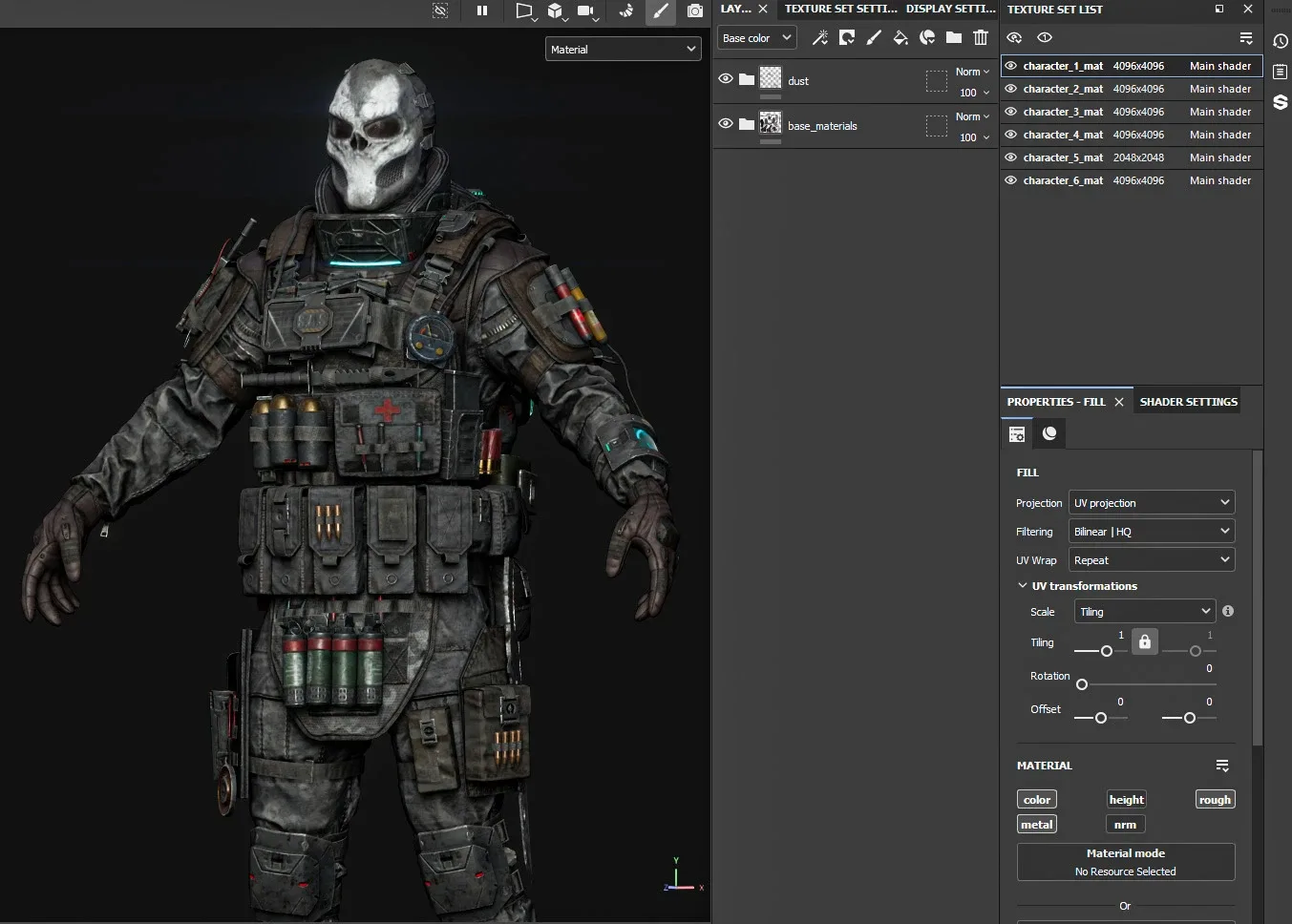Viewport: 1292px width, 924px height.
Task: Open the Material viewport mode dropdown
Action: (x=623, y=50)
